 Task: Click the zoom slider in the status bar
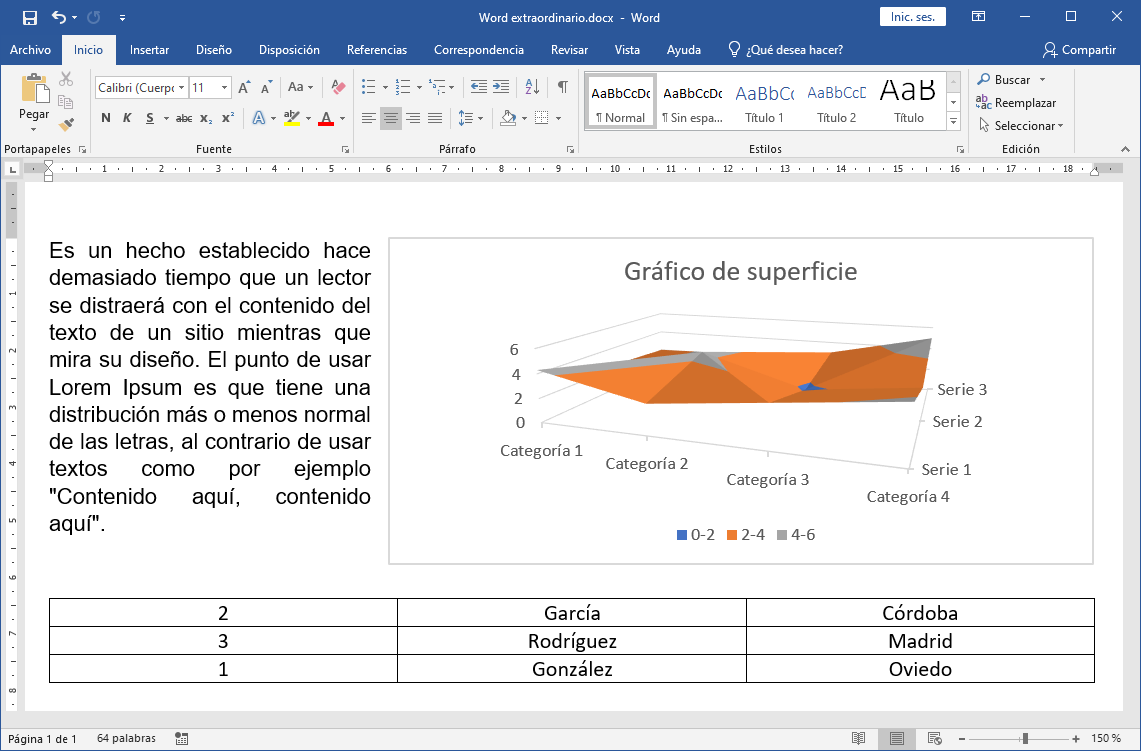click(x=1024, y=739)
